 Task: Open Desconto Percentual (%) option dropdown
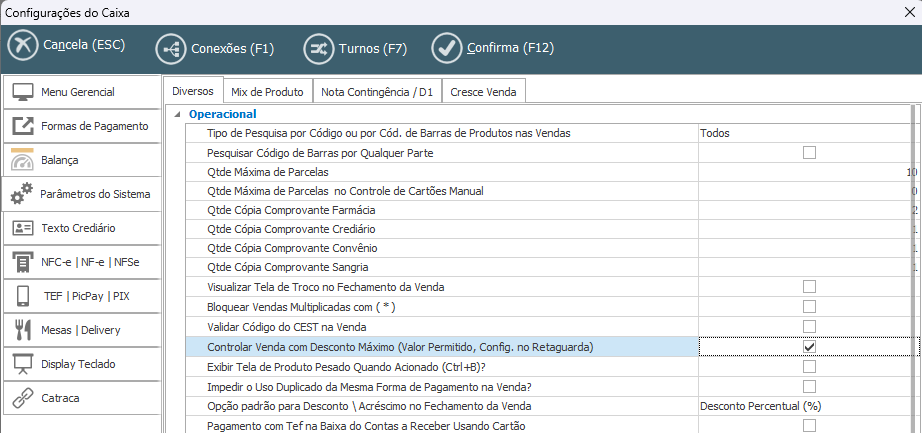point(805,406)
